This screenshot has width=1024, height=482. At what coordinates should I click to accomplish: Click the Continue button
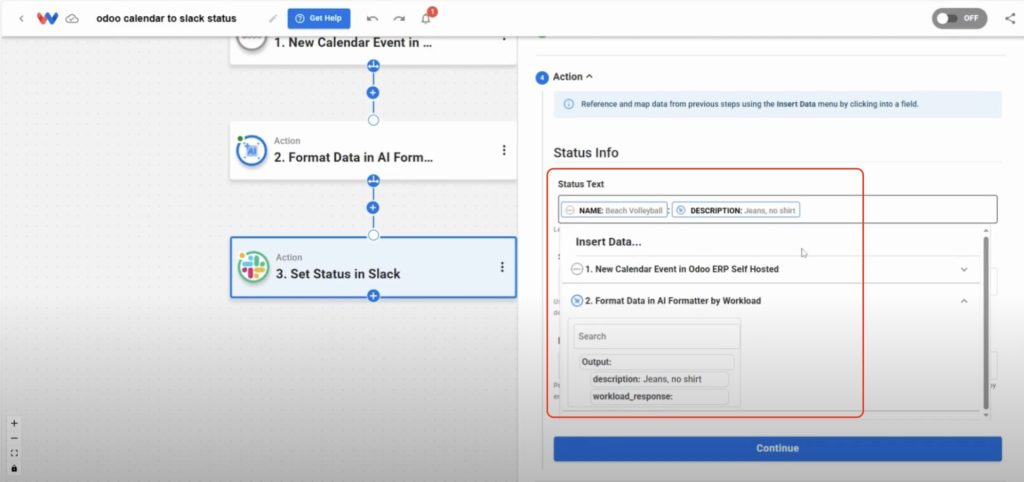777,449
